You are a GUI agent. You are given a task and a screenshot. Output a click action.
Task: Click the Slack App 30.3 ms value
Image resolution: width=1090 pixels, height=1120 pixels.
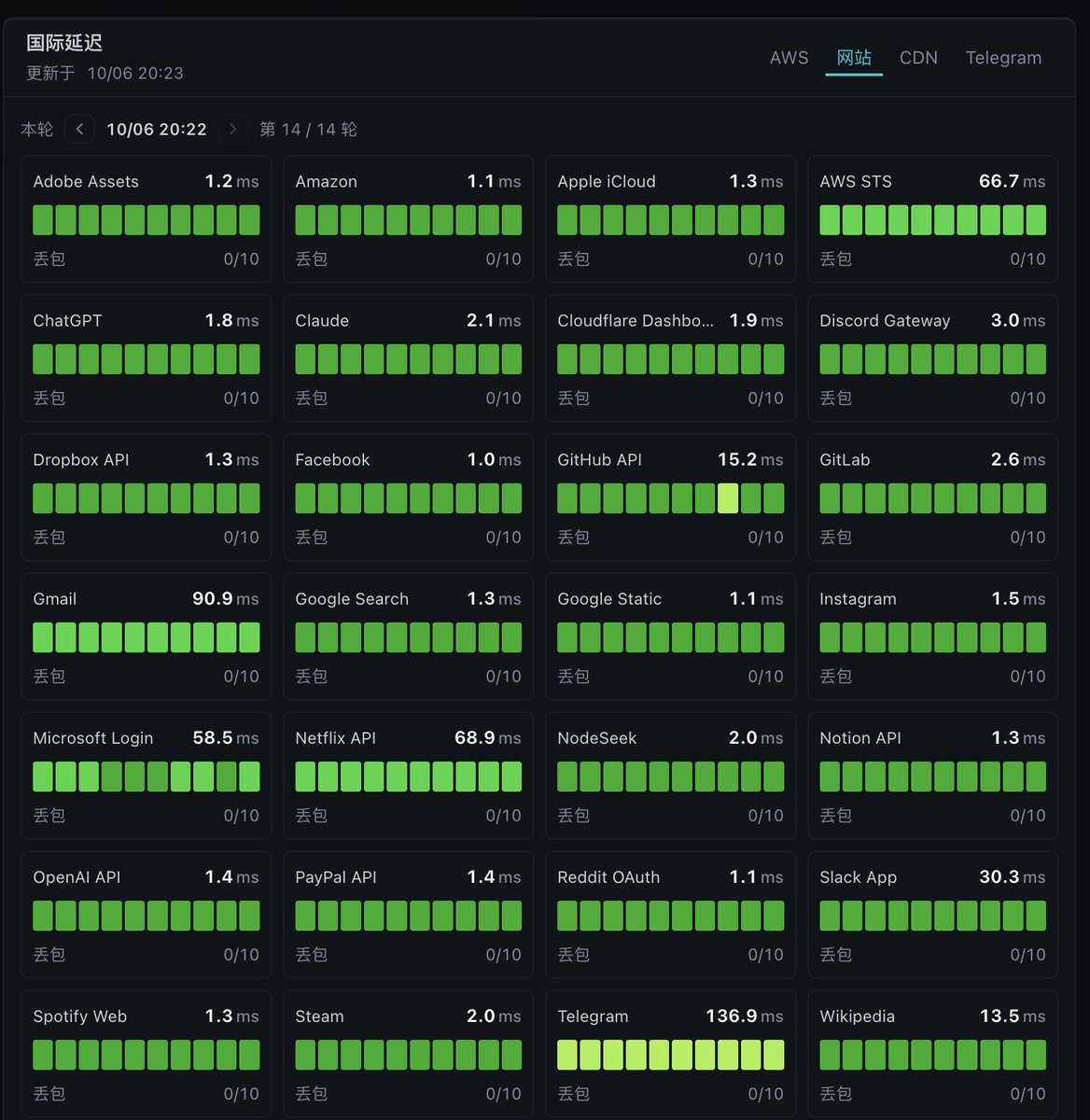pyautogui.click(x=1012, y=876)
